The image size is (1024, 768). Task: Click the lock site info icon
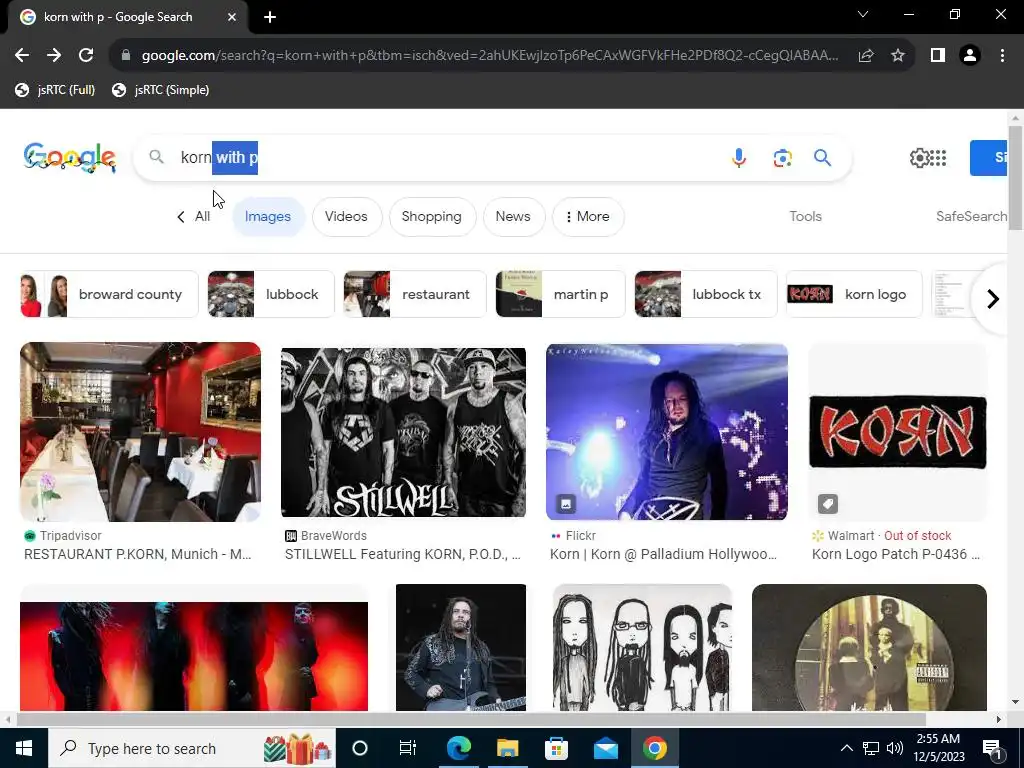(x=126, y=56)
